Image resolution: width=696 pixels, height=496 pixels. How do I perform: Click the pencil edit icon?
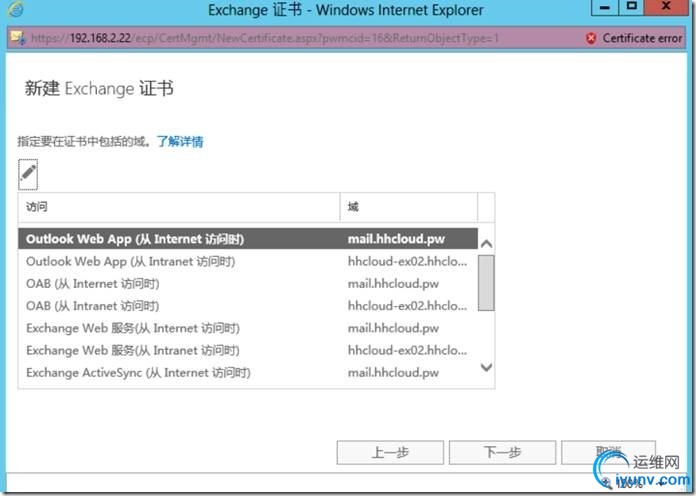coord(28,174)
